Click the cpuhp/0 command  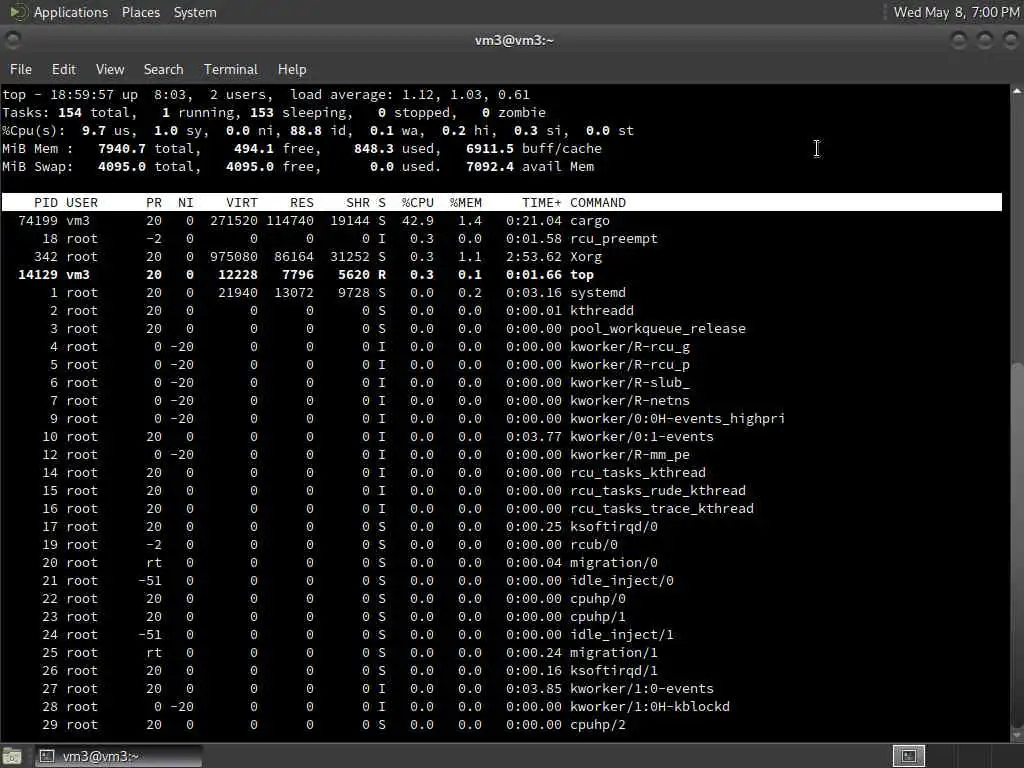point(598,599)
